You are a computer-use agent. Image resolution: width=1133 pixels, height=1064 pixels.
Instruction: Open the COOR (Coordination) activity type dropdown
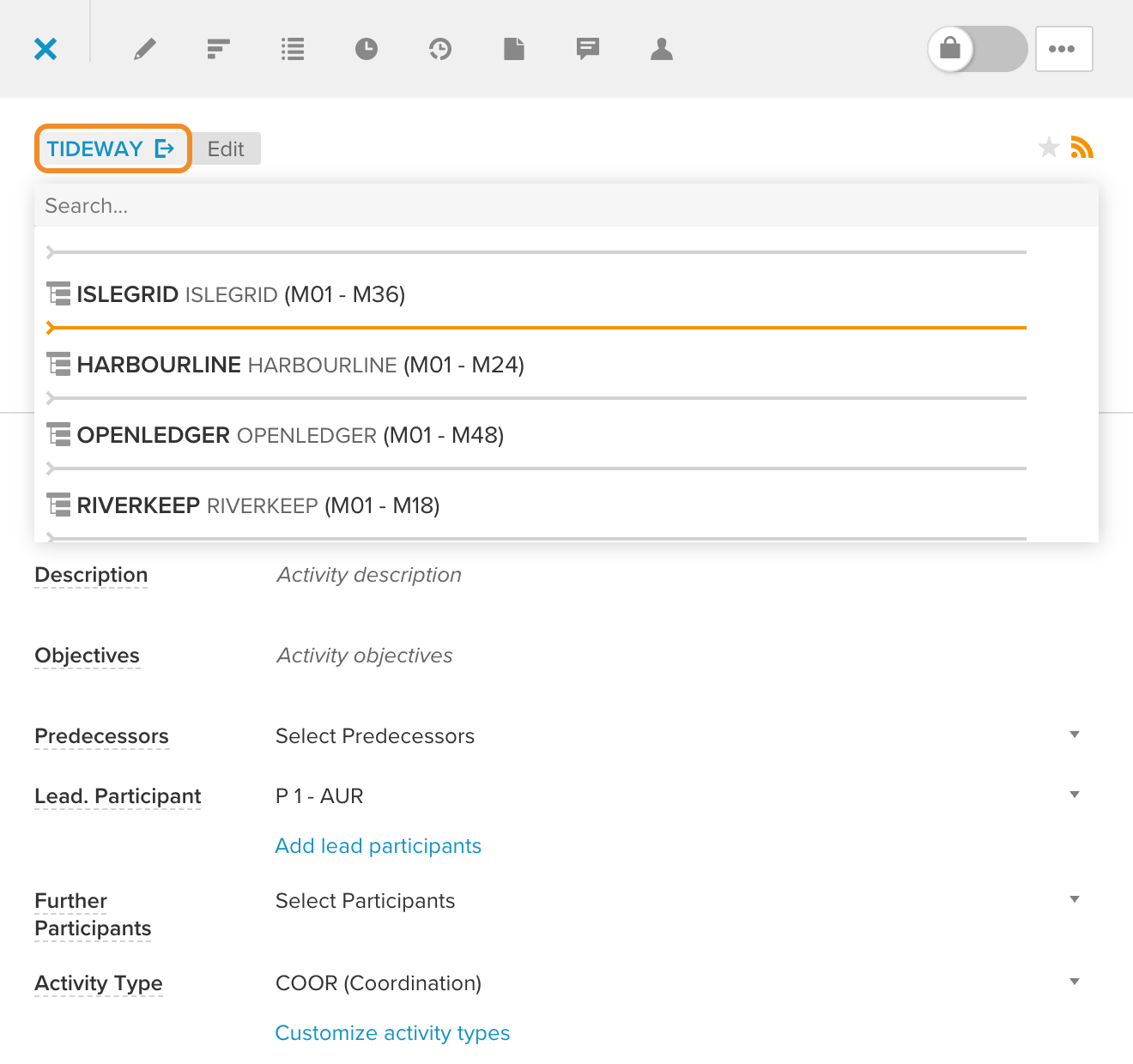(x=678, y=983)
